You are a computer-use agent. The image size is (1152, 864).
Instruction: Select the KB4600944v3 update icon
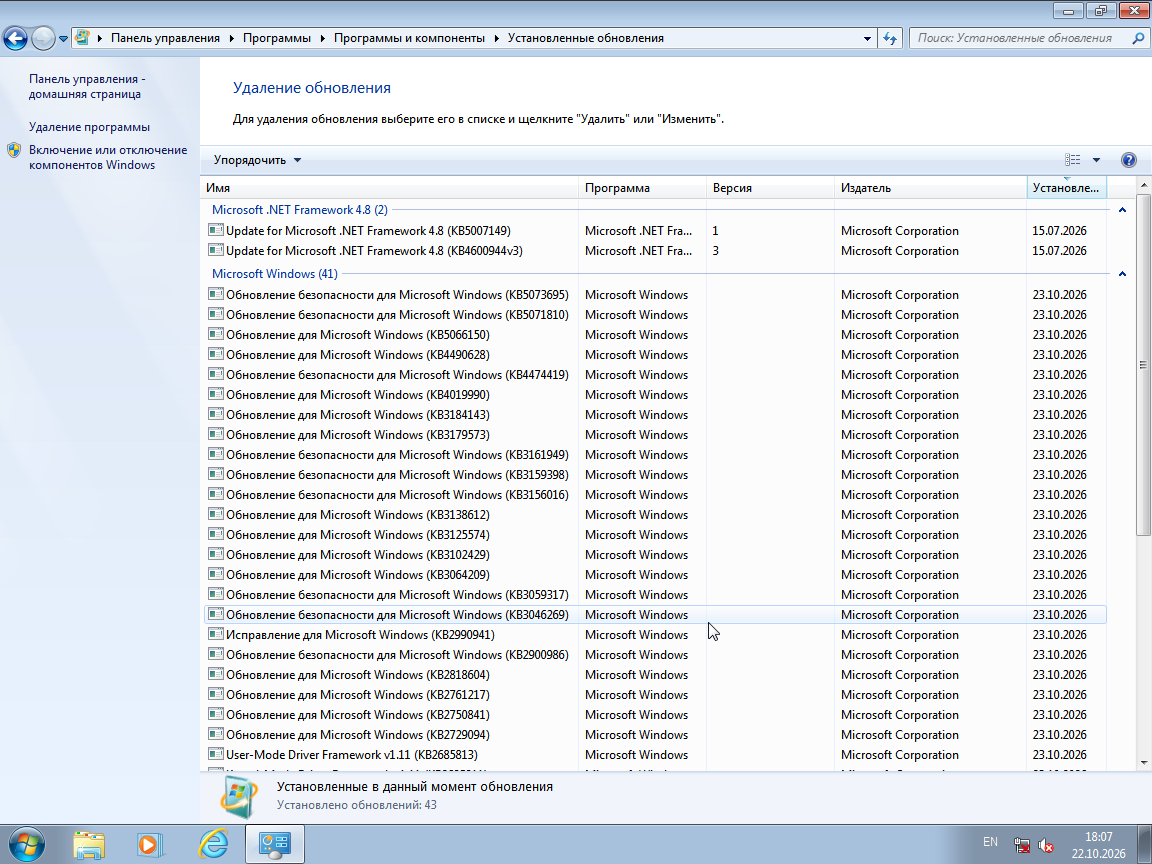click(215, 250)
